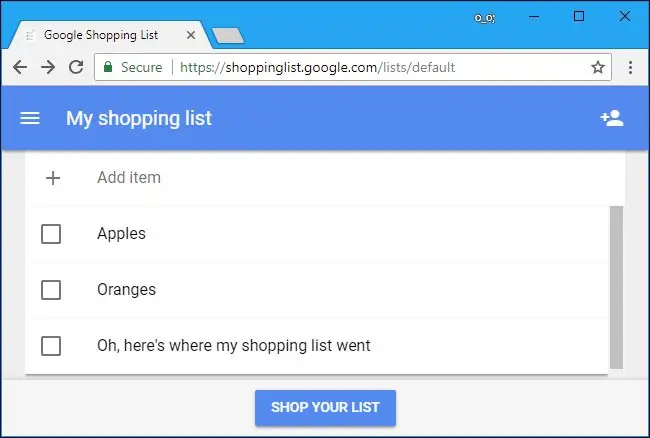The height and width of the screenshot is (438, 650).
Task: Mark the 'Oh, here's where' item done
Action: pyautogui.click(x=51, y=346)
